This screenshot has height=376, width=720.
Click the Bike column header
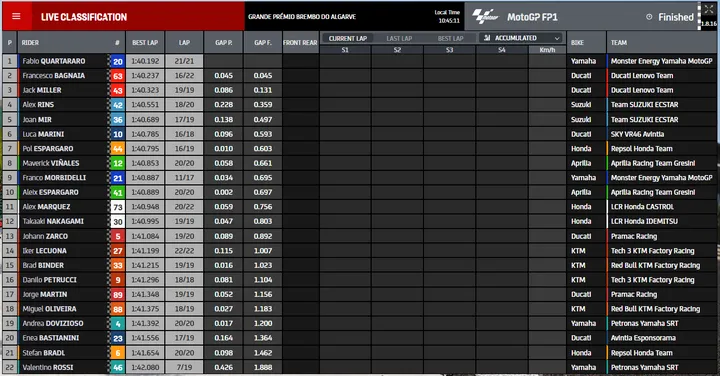[577, 43]
